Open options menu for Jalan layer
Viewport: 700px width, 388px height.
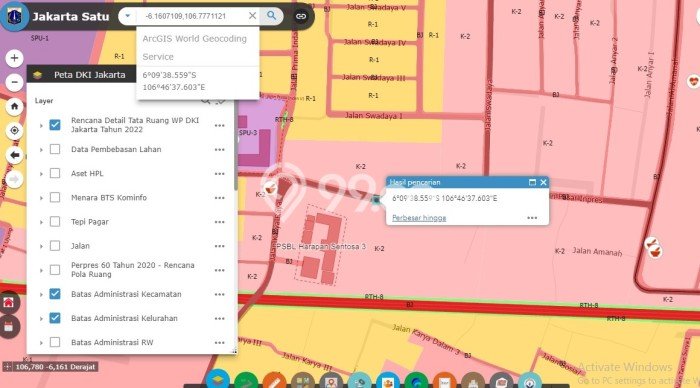(219, 246)
